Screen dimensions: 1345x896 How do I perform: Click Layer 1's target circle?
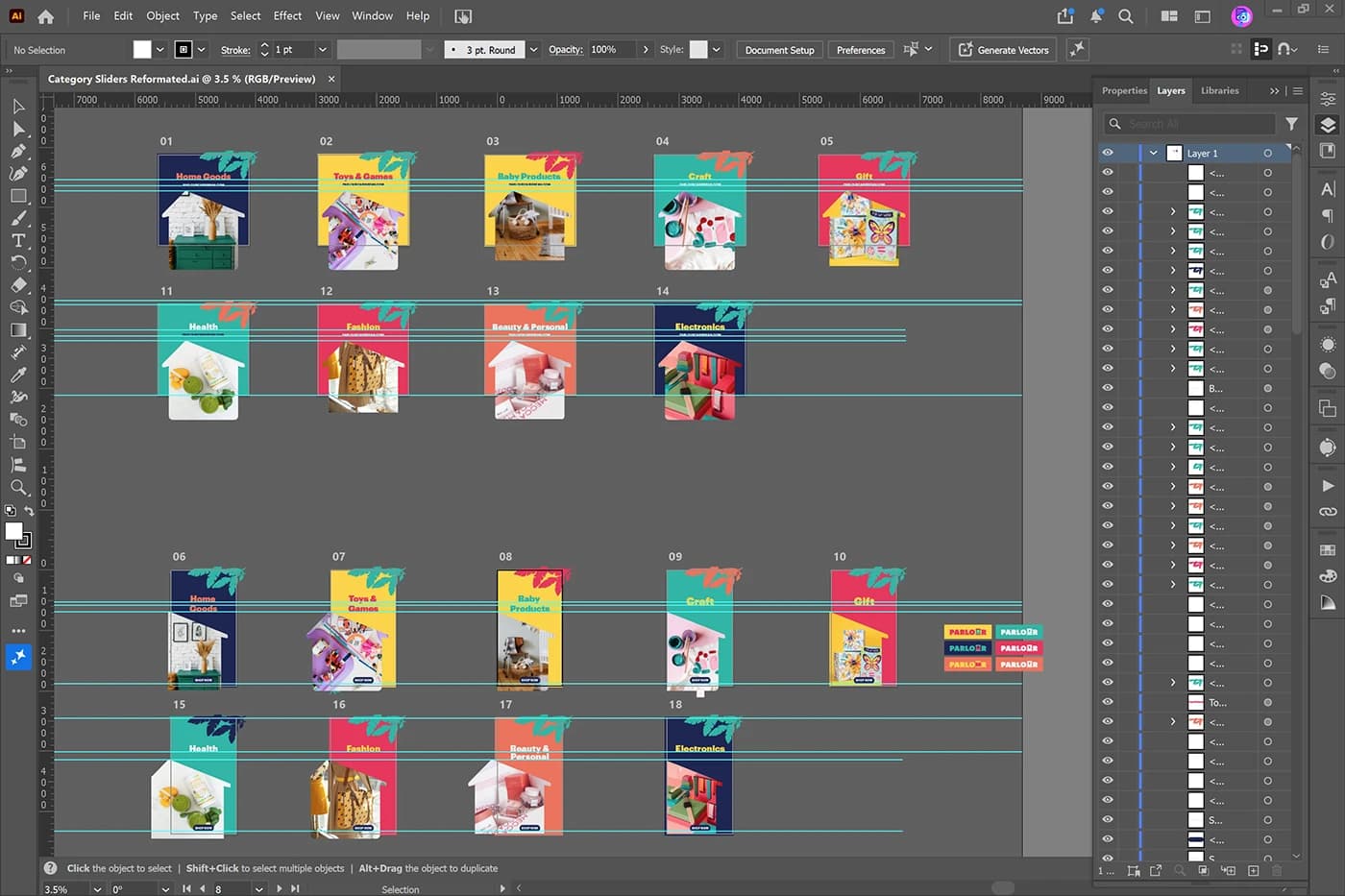(1268, 154)
